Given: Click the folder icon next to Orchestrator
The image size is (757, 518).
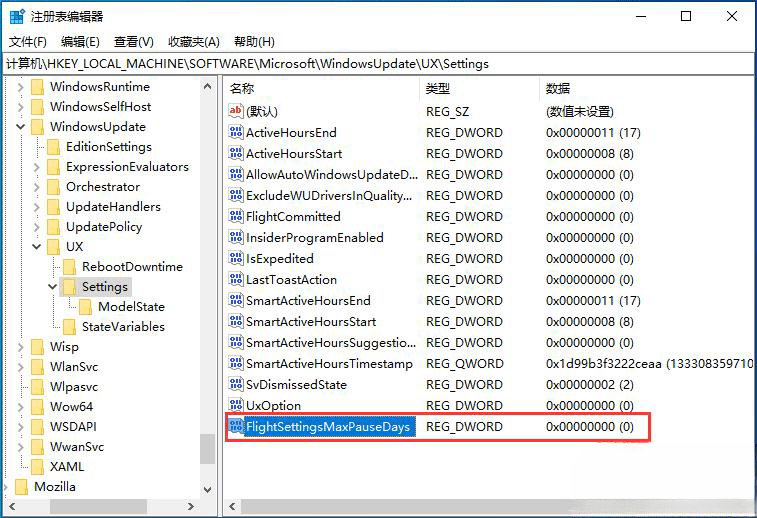Looking at the screenshot, I should pos(54,187).
